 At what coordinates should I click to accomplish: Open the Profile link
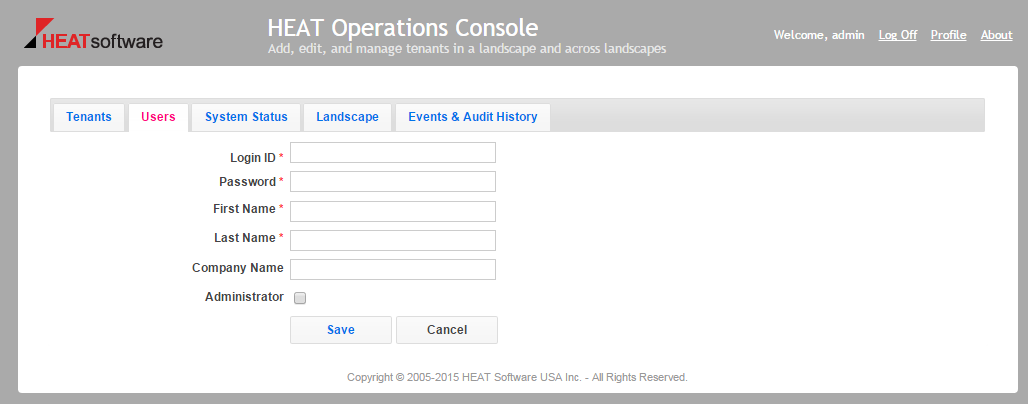coord(948,35)
